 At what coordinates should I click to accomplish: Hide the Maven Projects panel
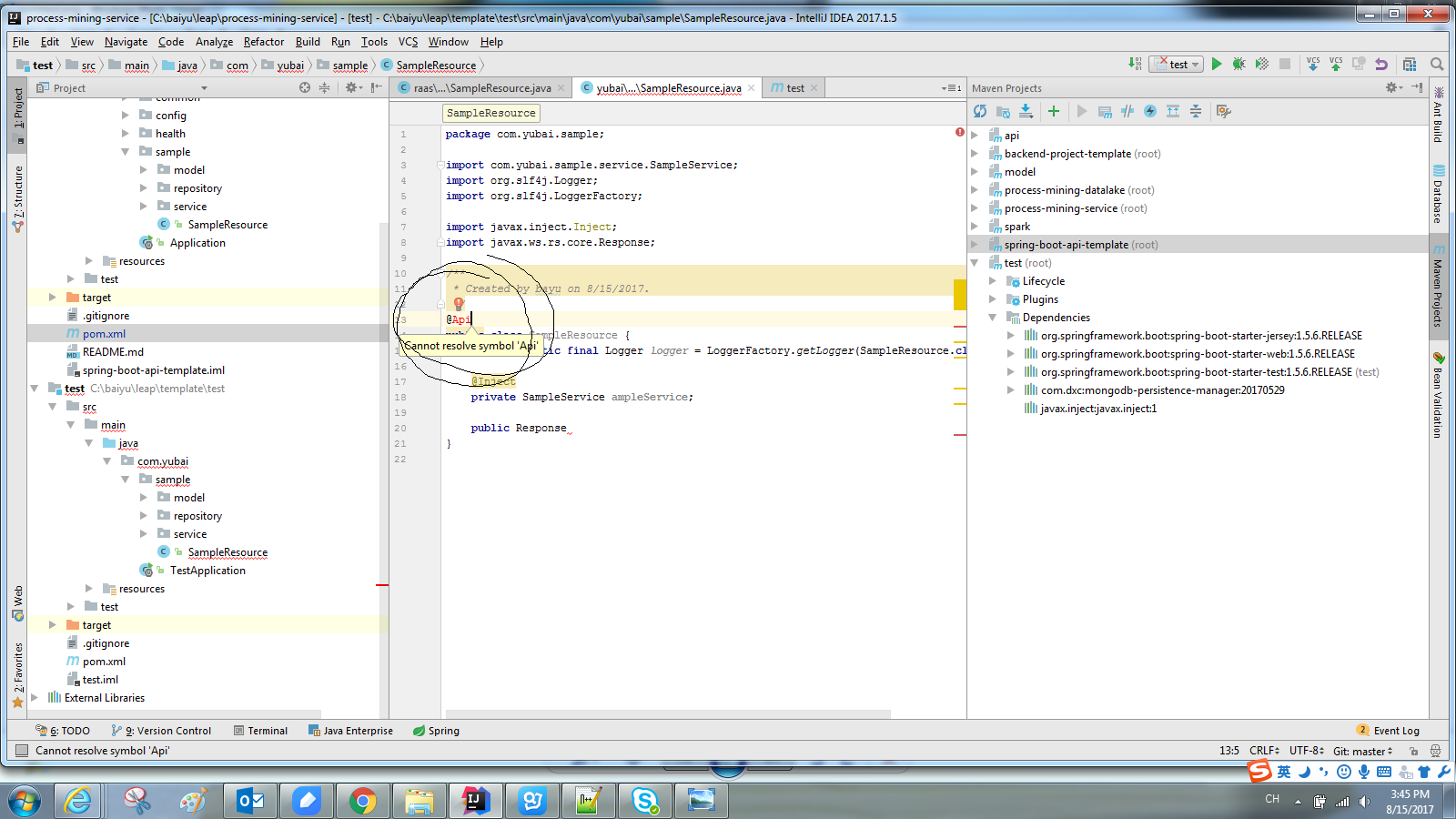tap(1417, 87)
